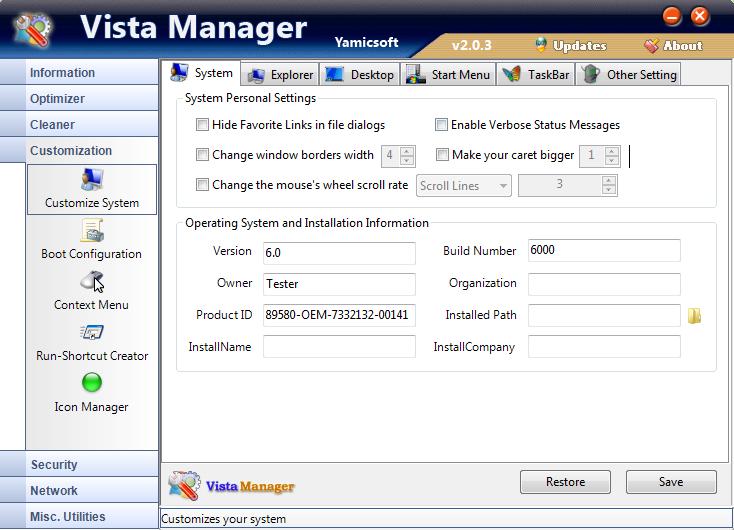Click the Yamicsoft text in the header

tap(366, 42)
